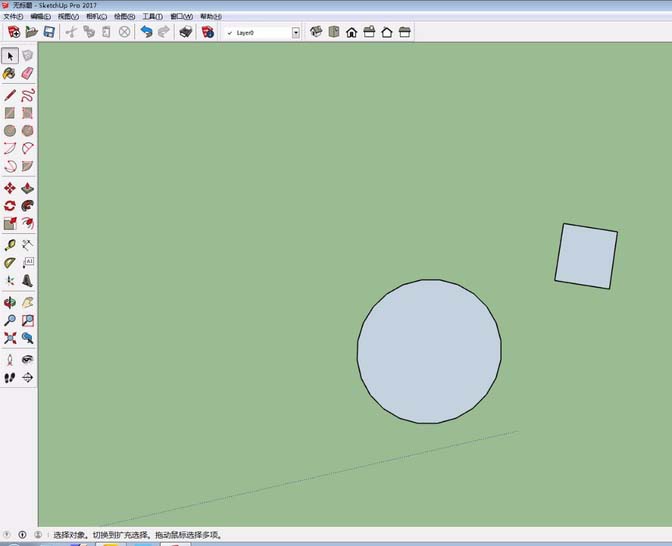Switch to Front view house icon
The height and width of the screenshot is (546, 672).
(x=352, y=32)
